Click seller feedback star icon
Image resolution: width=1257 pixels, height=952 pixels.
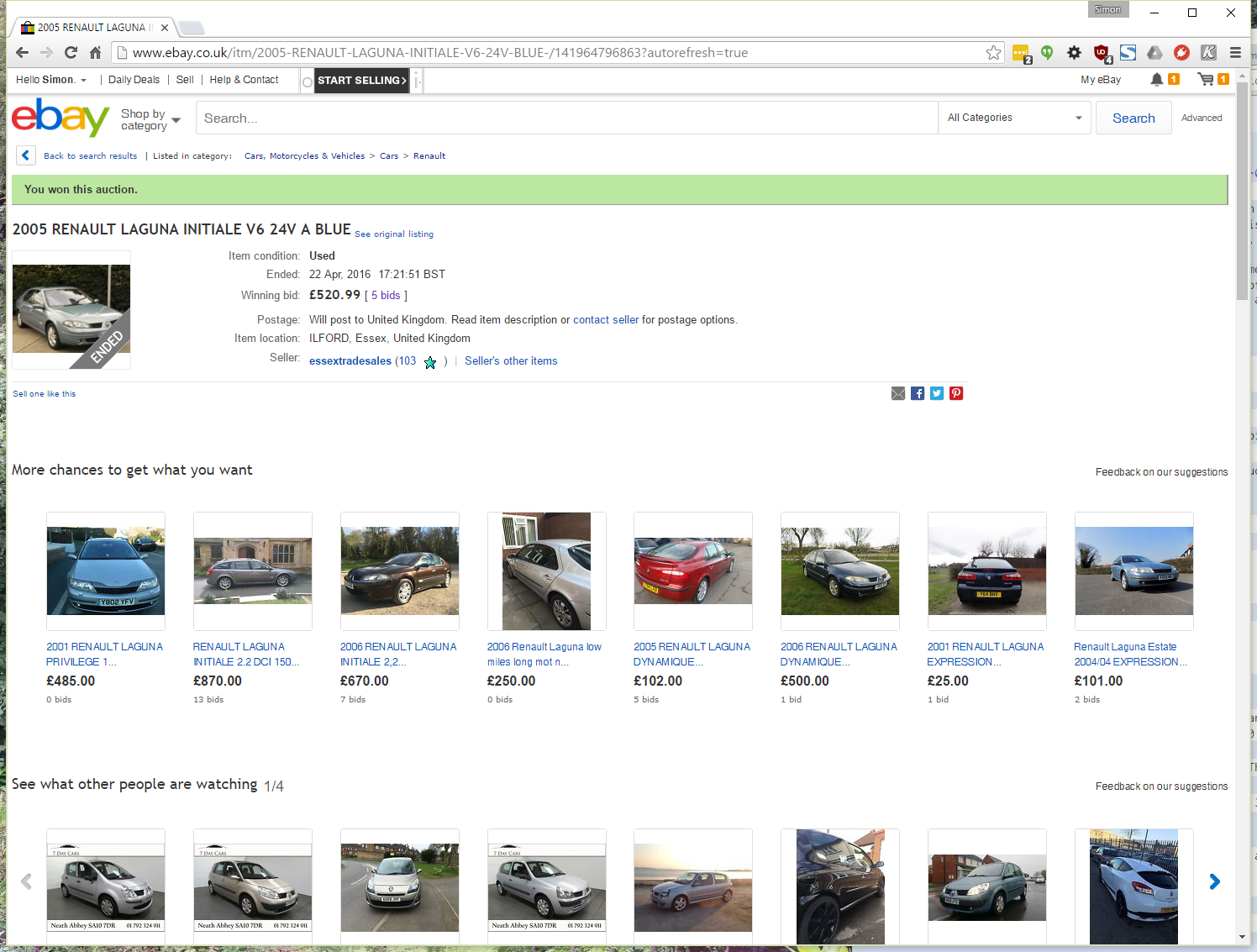pyautogui.click(x=430, y=362)
